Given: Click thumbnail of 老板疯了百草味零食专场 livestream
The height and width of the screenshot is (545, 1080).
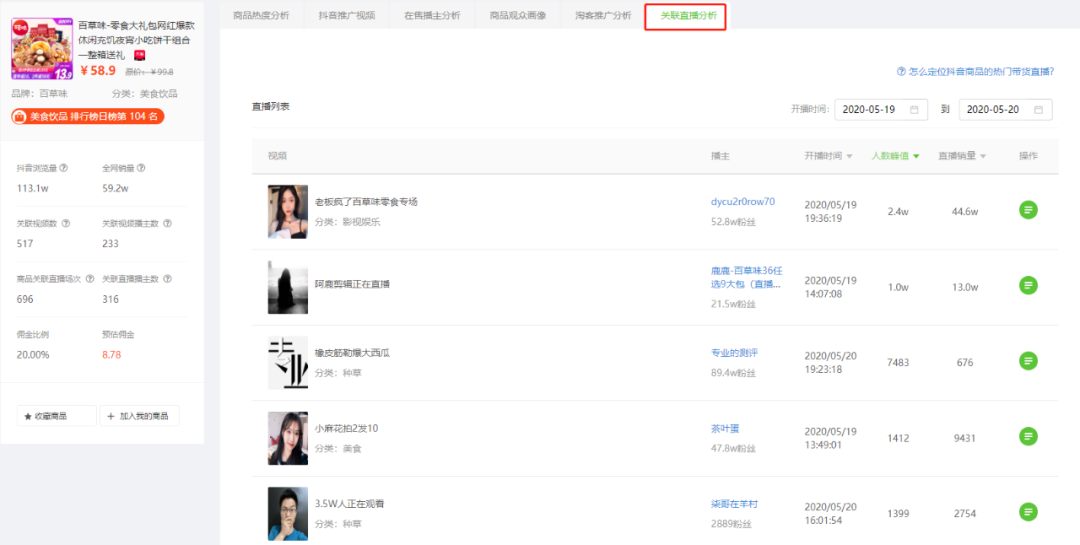Looking at the screenshot, I should (x=288, y=212).
